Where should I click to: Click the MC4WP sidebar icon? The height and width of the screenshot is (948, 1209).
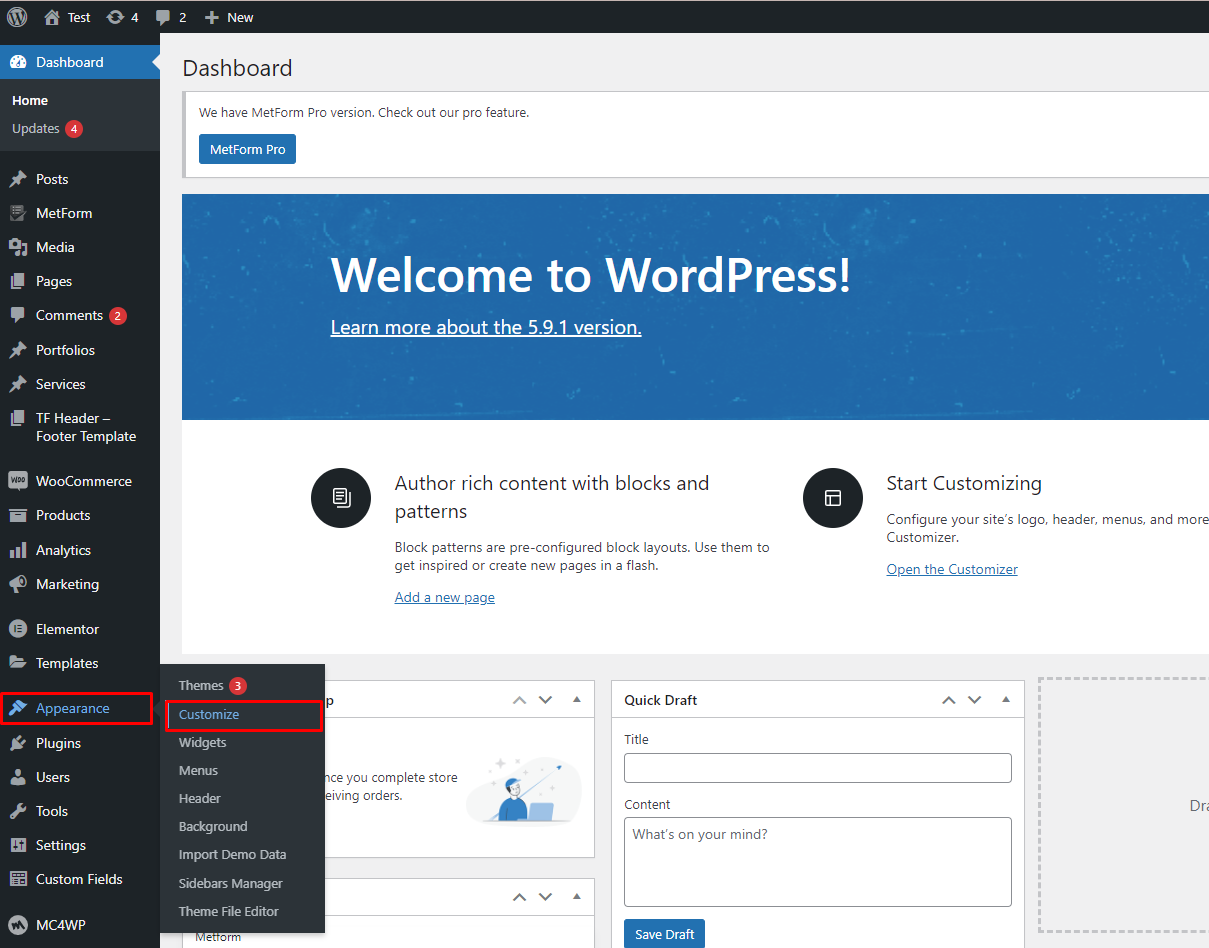pyautogui.click(x=18, y=925)
